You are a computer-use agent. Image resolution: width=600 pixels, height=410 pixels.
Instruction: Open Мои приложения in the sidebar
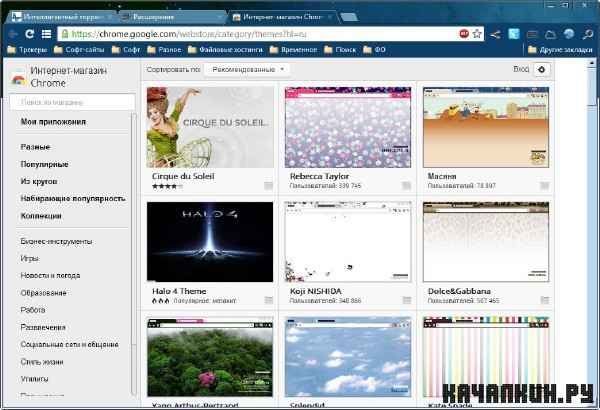[53, 122]
